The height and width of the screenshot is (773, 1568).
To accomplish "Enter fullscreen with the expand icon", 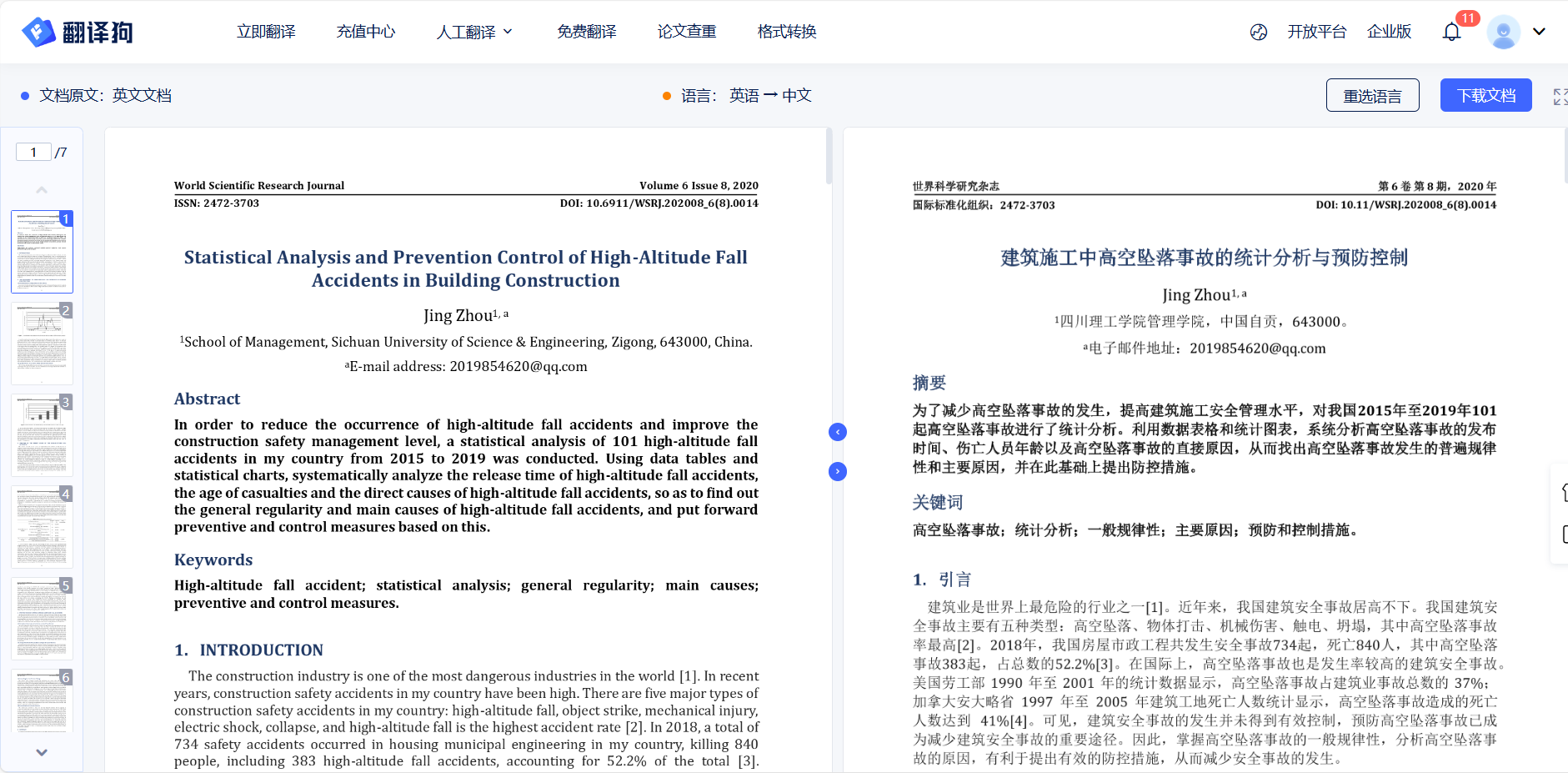I will click(x=1560, y=96).
